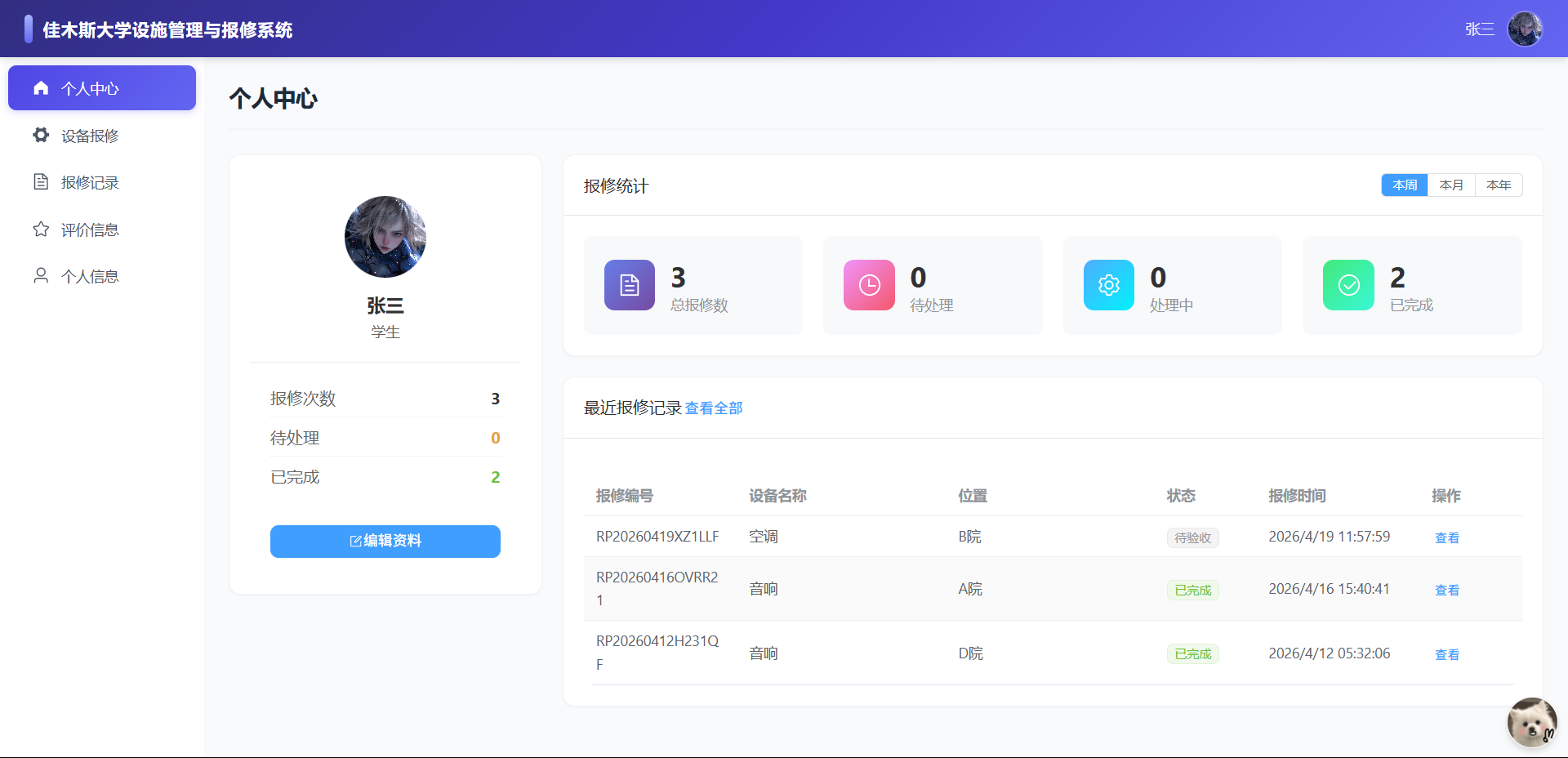Go to the 报修记录 menu item

click(102, 181)
